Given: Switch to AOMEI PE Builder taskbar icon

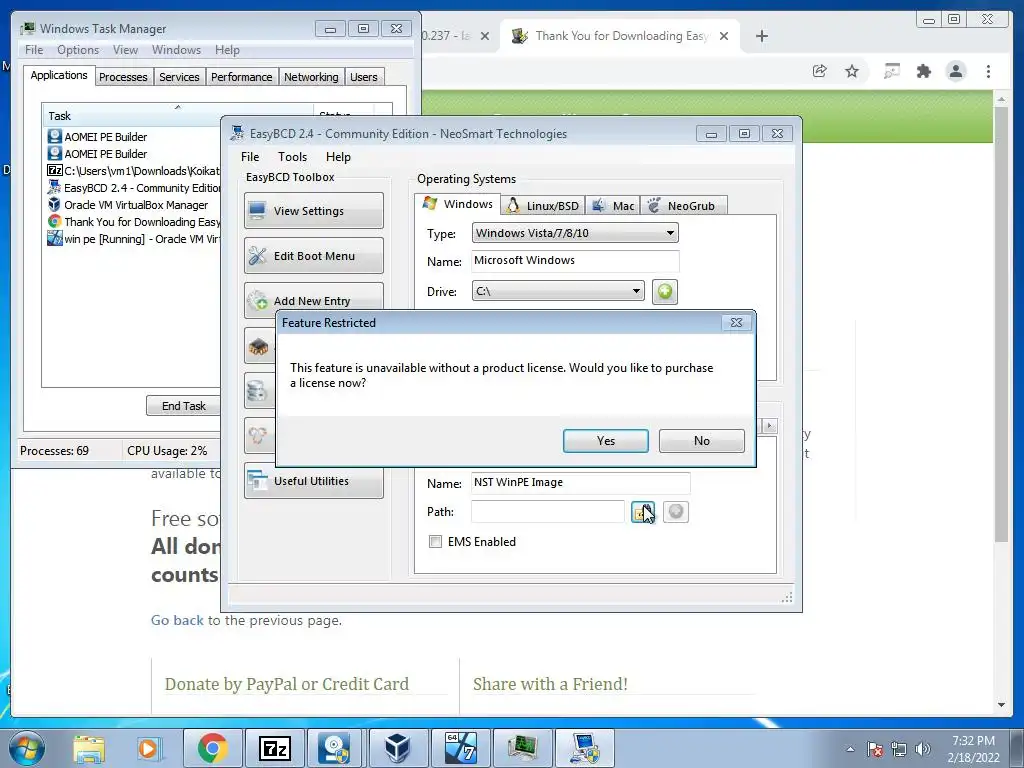Looking at the screenshot, I should point(336,749).
